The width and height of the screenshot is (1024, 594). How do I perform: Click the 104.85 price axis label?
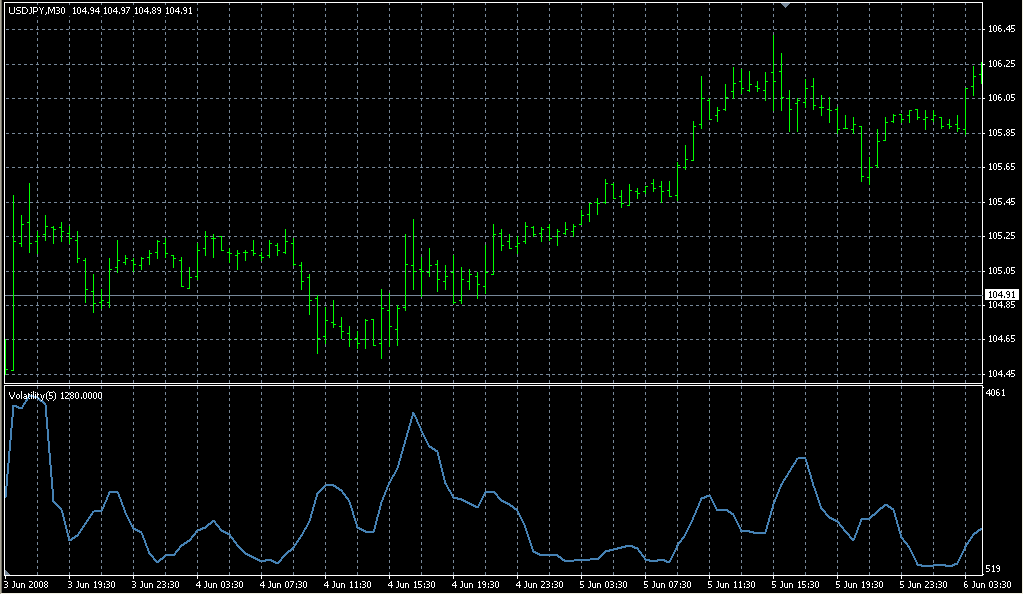pyautogui.click(x=1001, y=305)
